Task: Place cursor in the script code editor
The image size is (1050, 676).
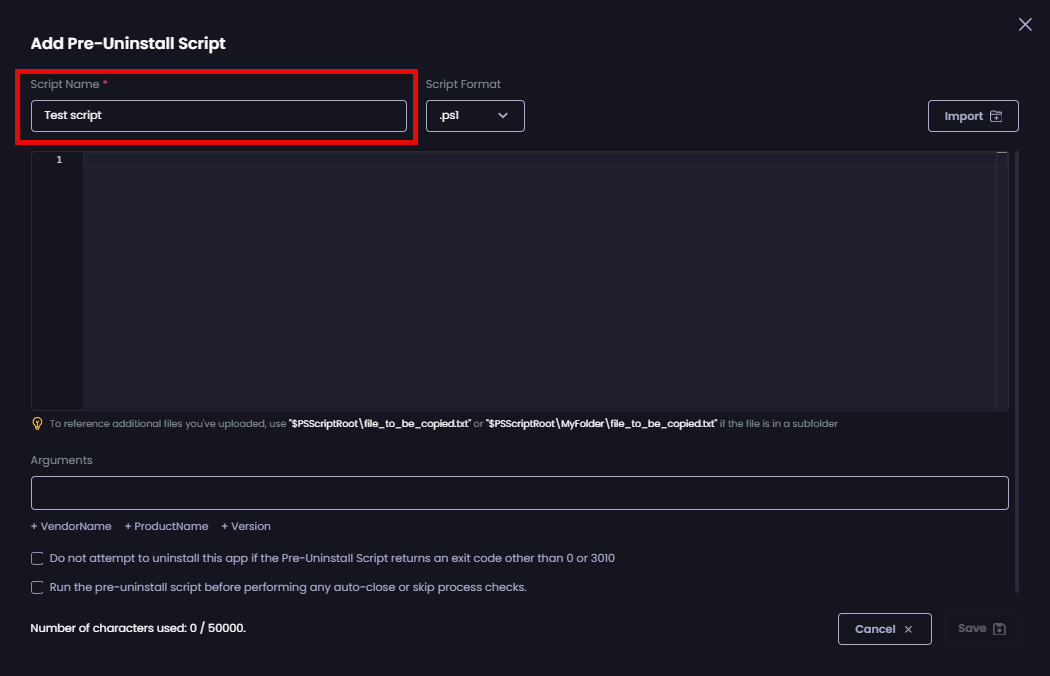Action: coord(540,280)
